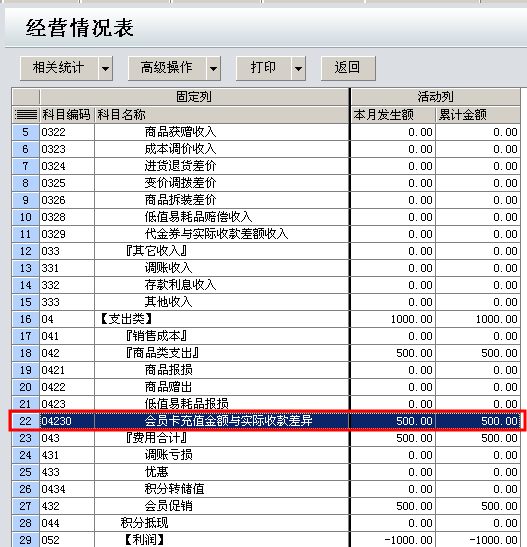Select row 代金券与实际收款差额收入
The height and width of the screenshot is (547, 527).
click(266, 234)
